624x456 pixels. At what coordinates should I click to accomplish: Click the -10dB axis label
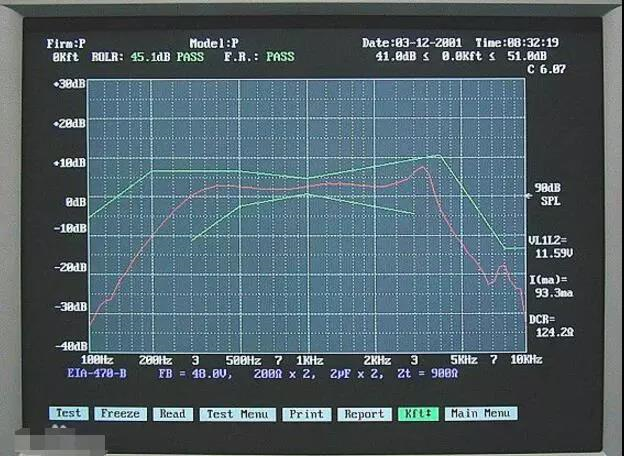[x=70, y=228]
